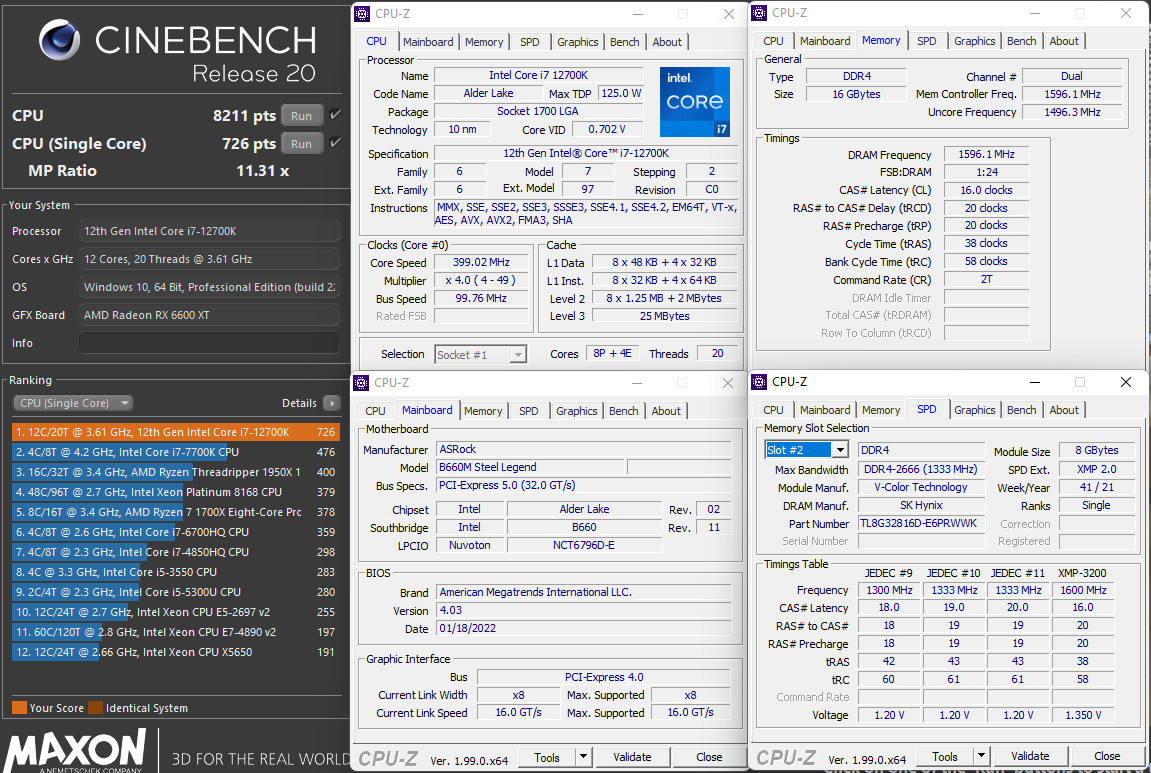The image size is (1151, 773).
Task: Select ranking row 1 i7-12700K score bar
Action: click(175, 432)
